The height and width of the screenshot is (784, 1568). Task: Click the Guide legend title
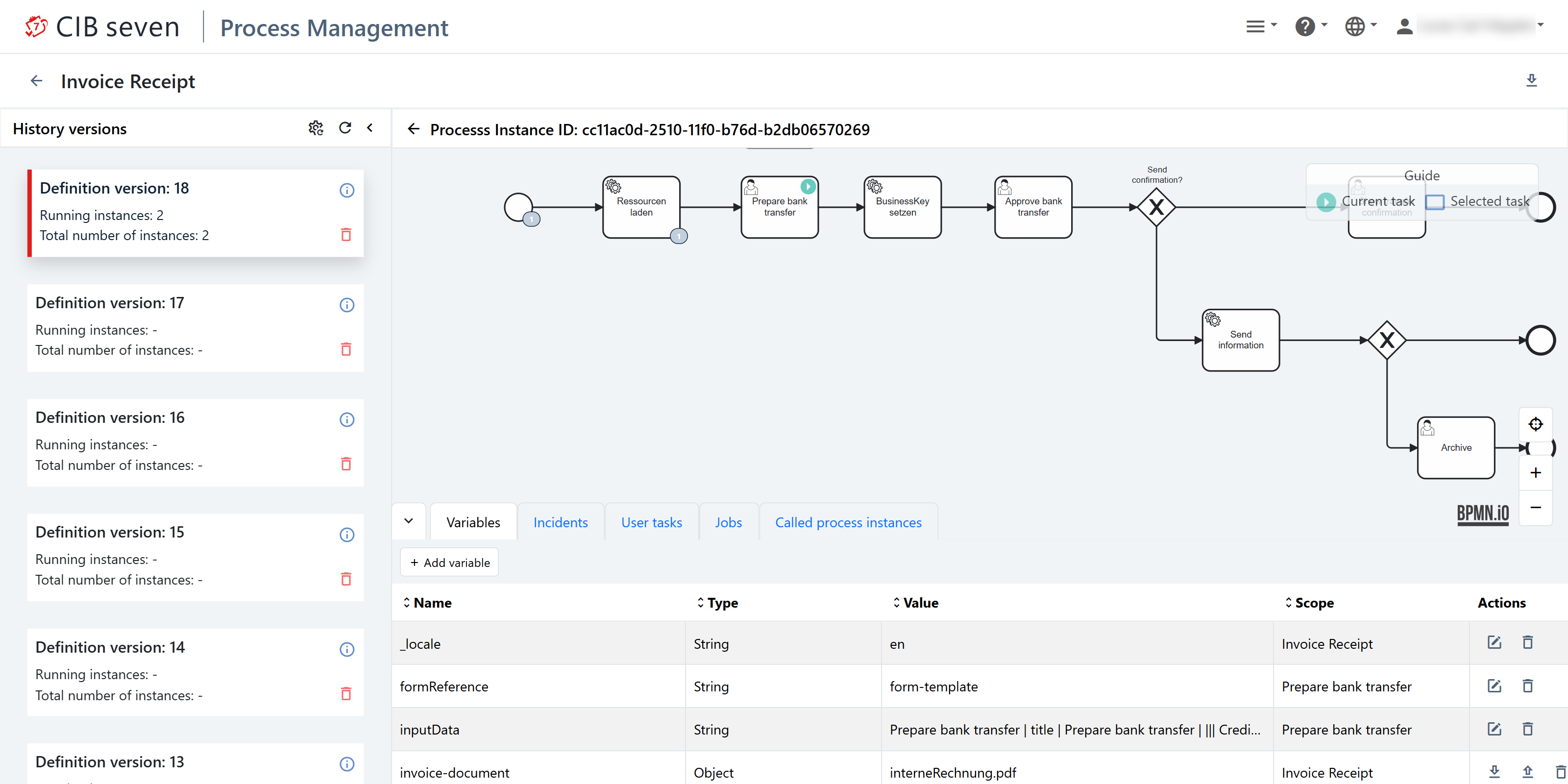[1421, 175]
